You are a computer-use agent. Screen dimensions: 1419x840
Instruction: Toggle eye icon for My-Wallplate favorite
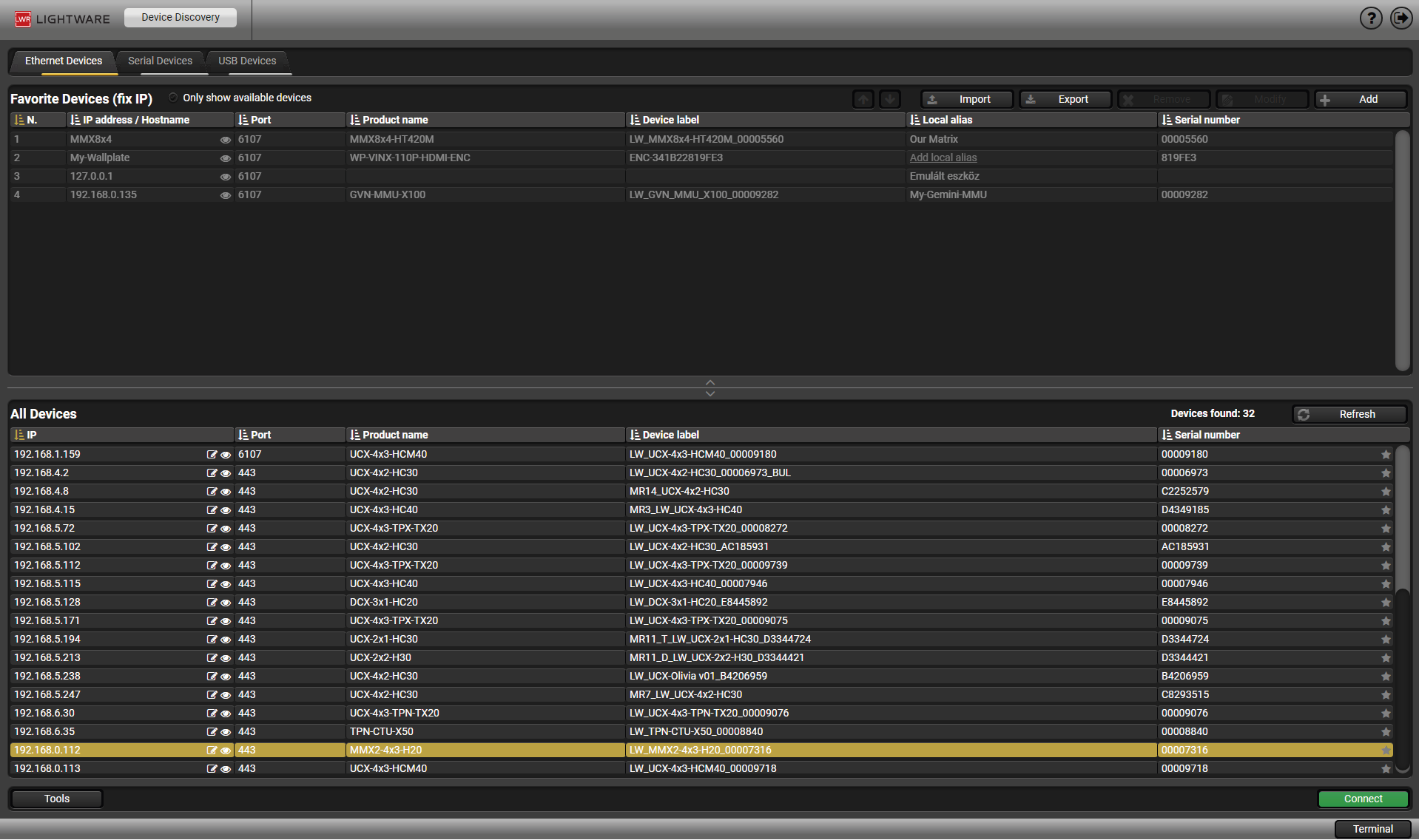pyautogui.click(x=225, y=158)
